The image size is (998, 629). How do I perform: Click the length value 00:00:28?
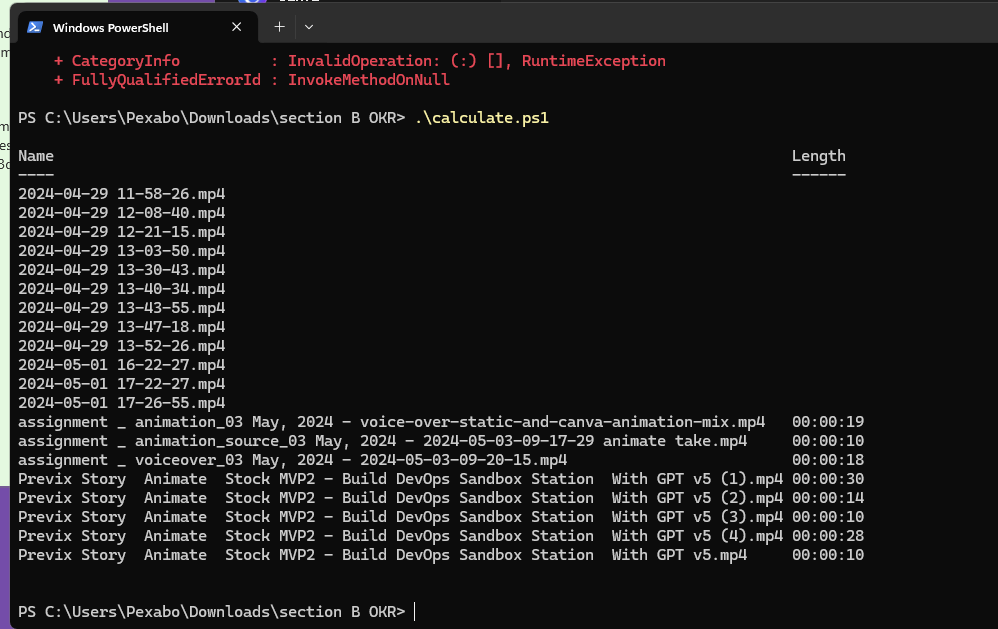click(x=828, y=537)
